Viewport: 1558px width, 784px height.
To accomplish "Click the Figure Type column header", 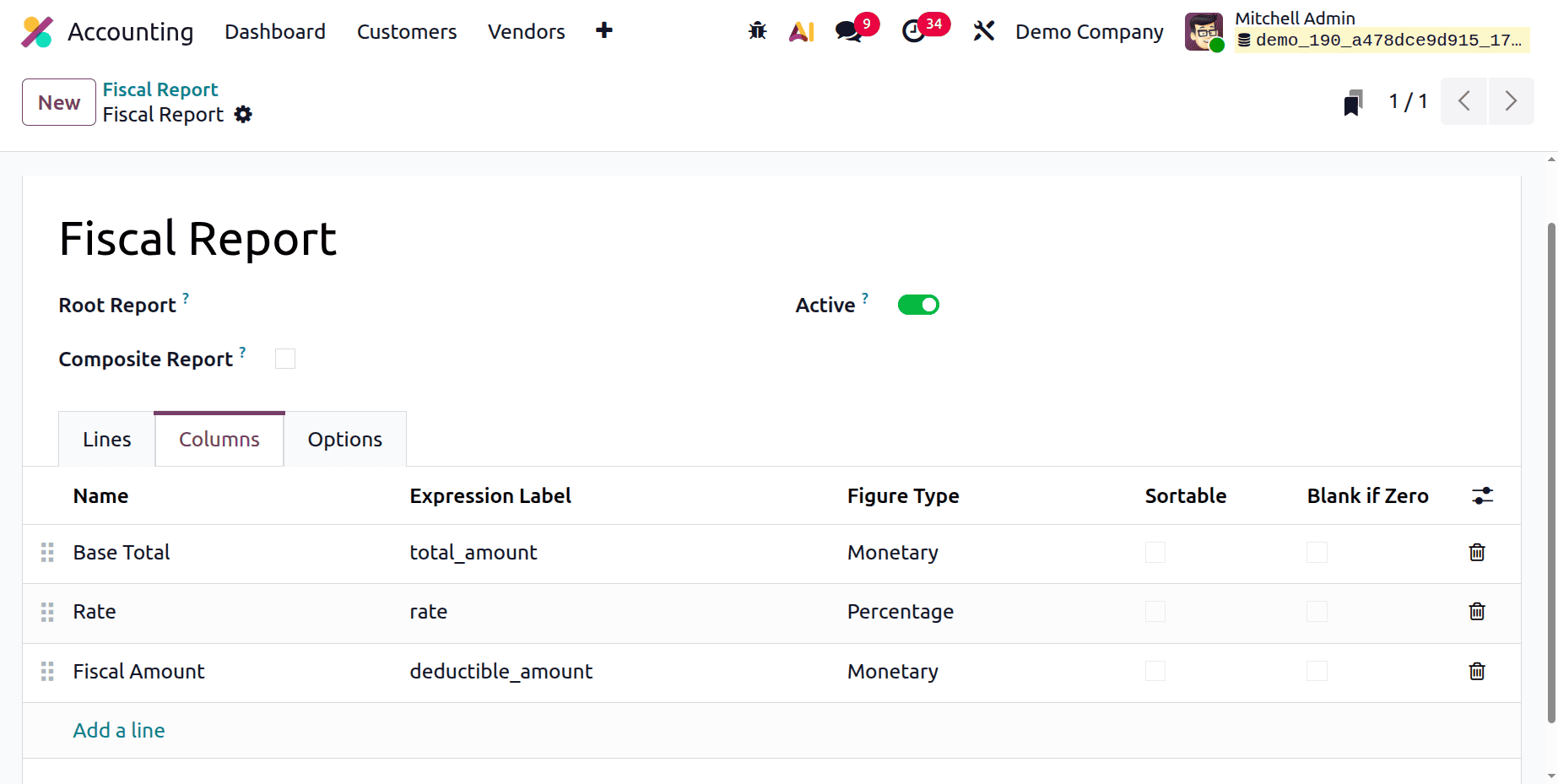I will 903,495.
